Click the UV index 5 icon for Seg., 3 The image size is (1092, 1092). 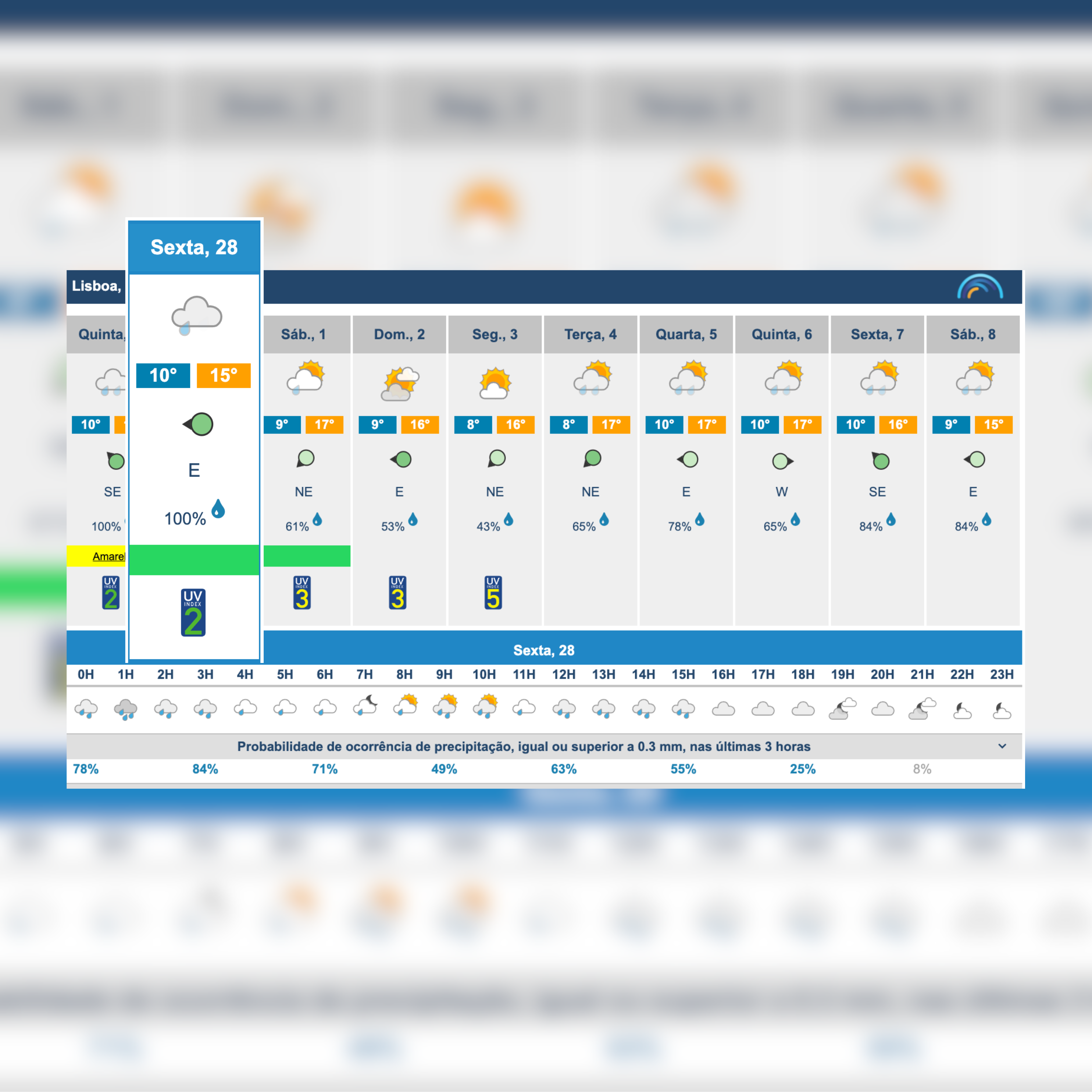(493, 592)
